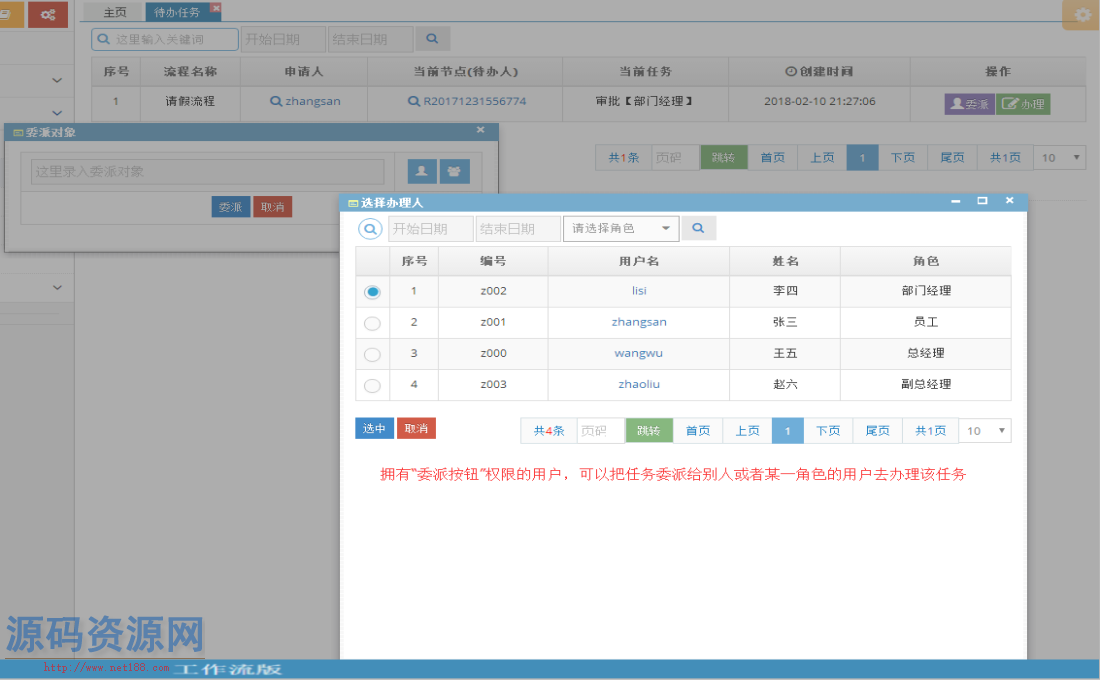
Task: Select the radio button for zhaoliu
Action: [x=373, y=385]
